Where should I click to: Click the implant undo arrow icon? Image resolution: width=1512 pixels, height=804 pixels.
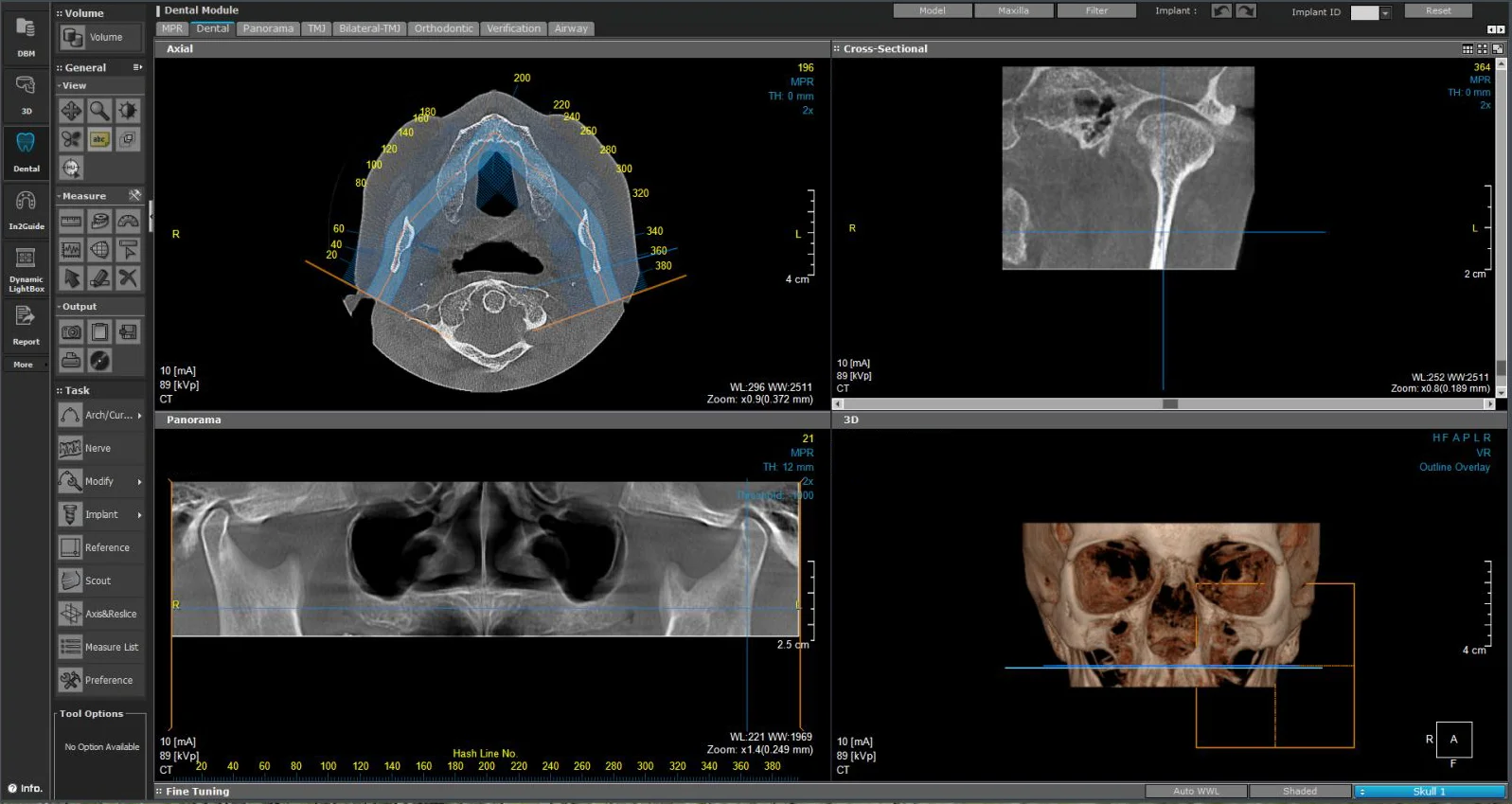[1221, 11]
